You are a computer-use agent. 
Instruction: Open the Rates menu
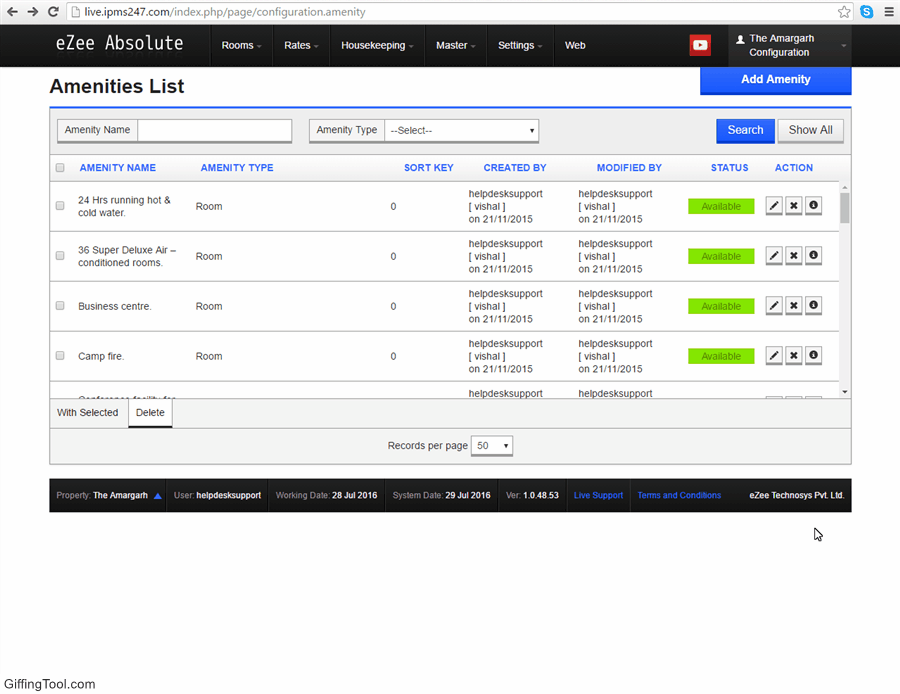click(x=301, y=45)
